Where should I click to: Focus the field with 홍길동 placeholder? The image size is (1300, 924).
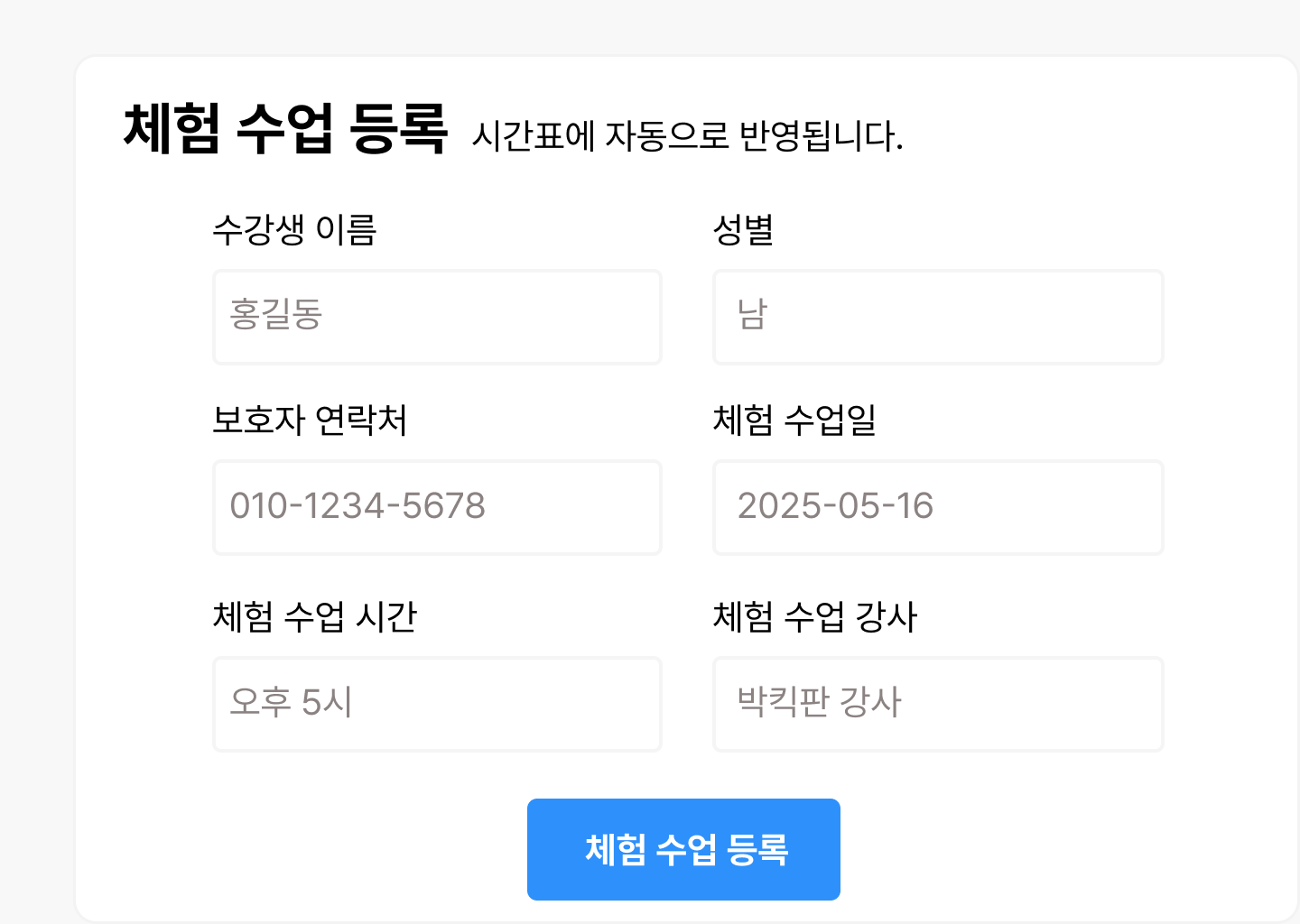coord(438,317)
